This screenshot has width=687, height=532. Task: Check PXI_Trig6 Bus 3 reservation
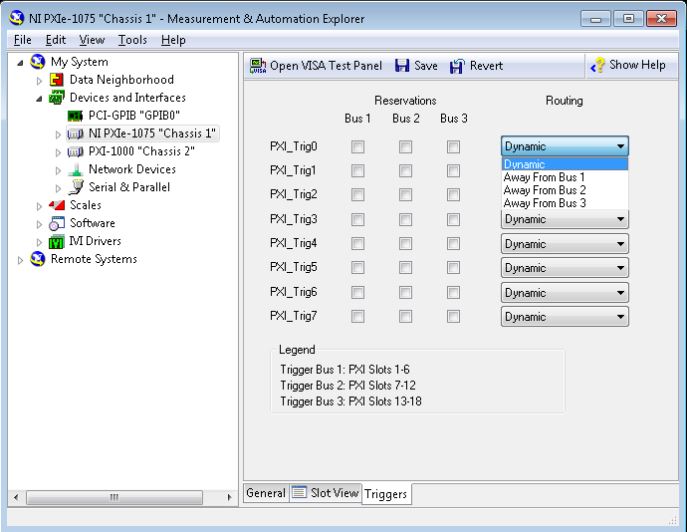453,292
